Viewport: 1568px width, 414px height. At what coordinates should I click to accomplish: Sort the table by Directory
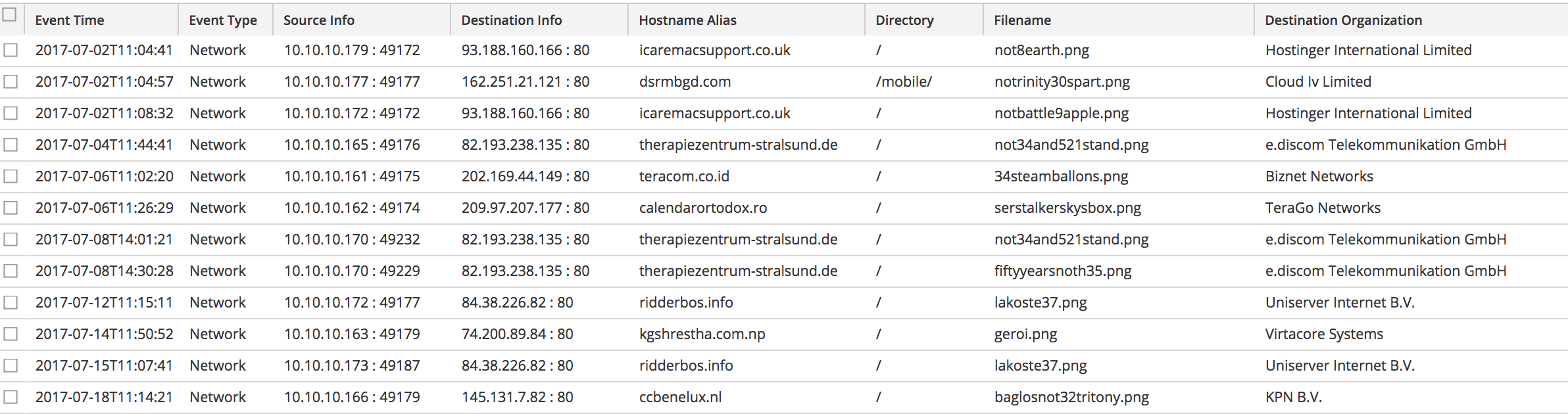click(x=904, y=20)
